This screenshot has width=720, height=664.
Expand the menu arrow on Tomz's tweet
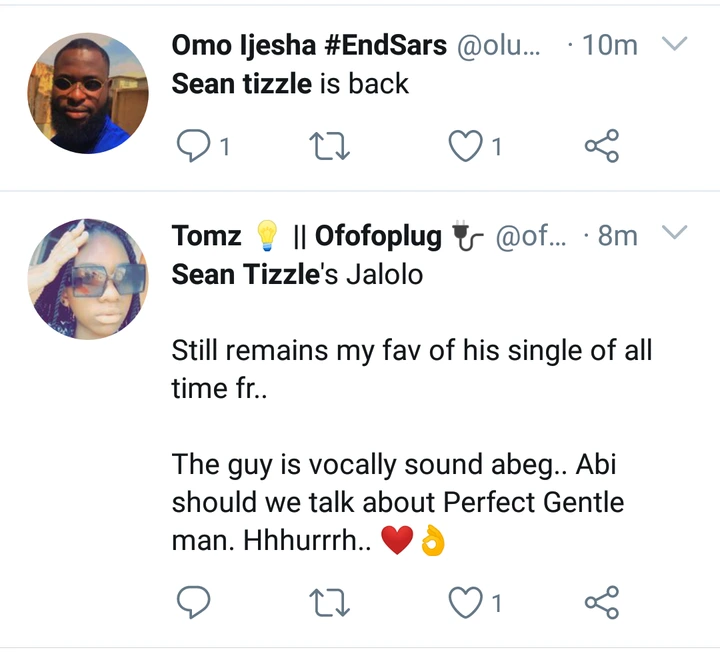pyautogui.click(x=676, y=234)
